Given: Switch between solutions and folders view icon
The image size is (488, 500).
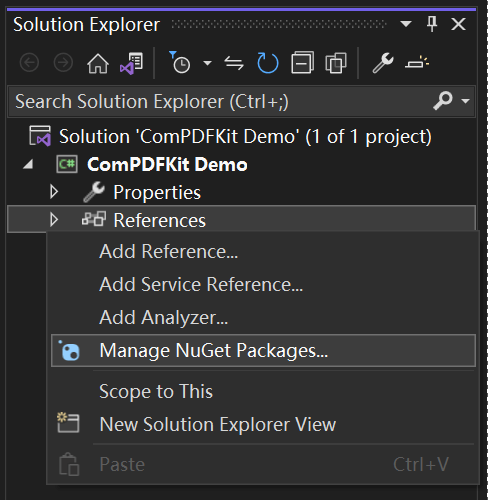Looking at the screenshot, I should click(131, 63).
